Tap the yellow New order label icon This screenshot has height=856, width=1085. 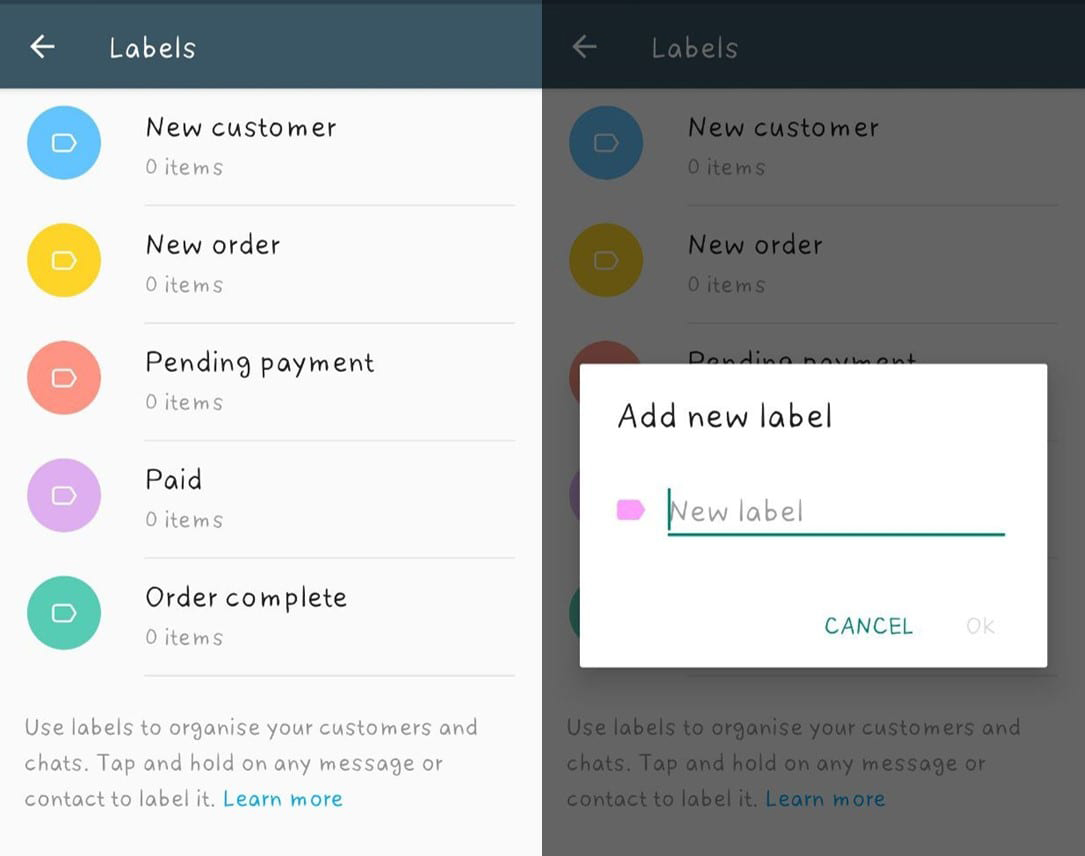click(x=64, y=260)
